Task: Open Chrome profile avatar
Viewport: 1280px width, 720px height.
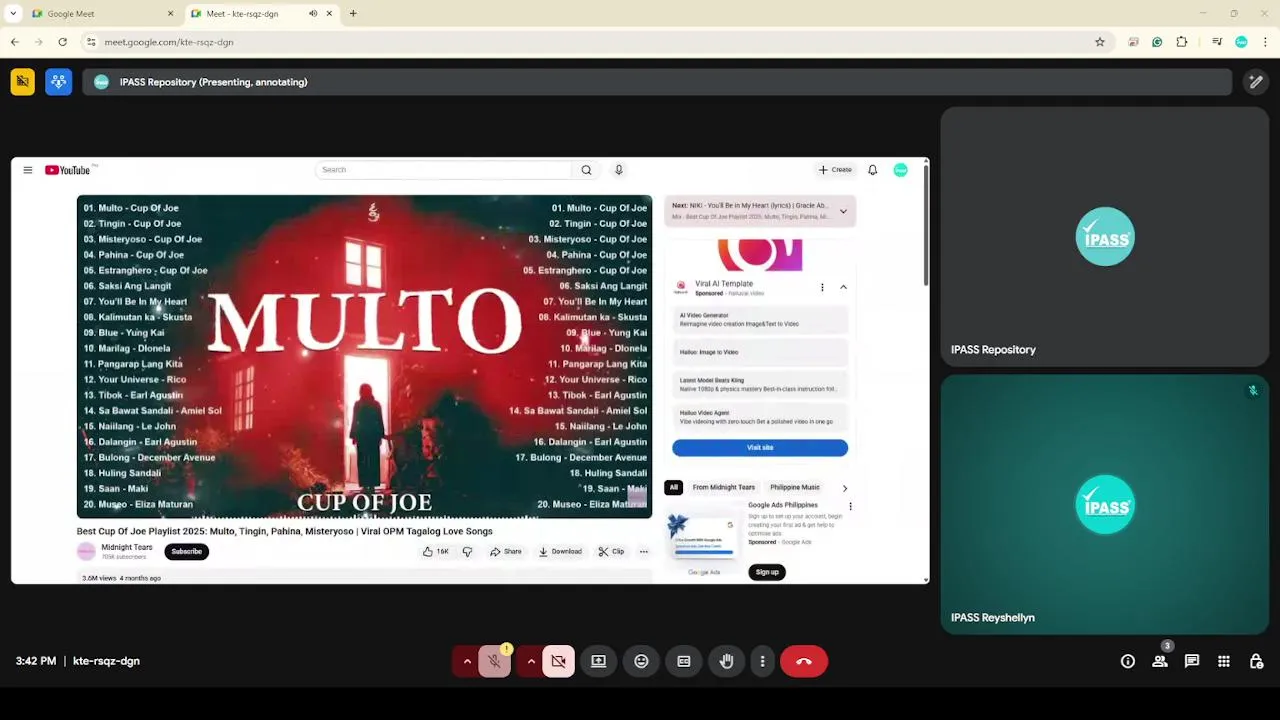Action: click(1241, 42)
